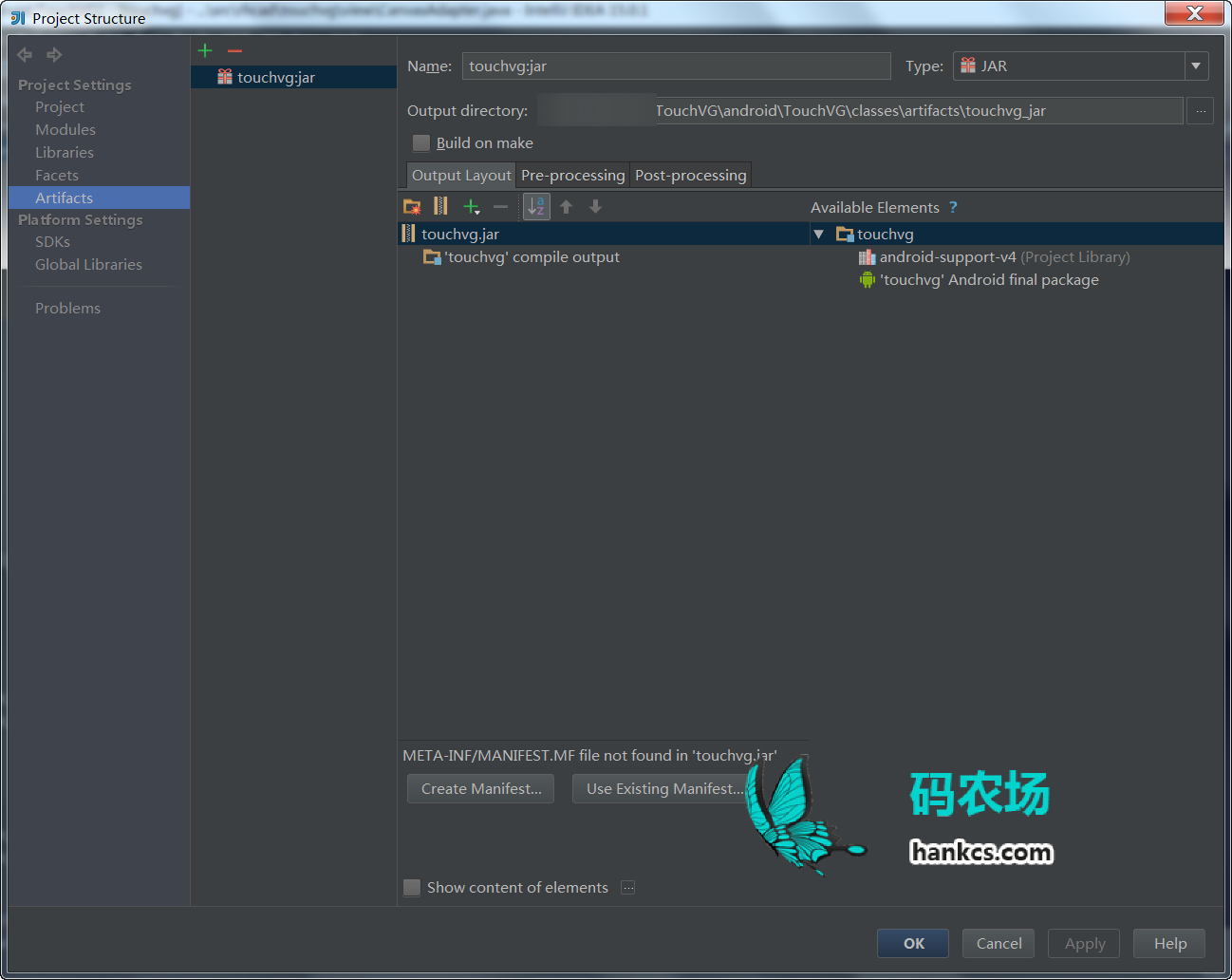Click the move down arrow icon
1232x980 pixels.
coord(595,206)
